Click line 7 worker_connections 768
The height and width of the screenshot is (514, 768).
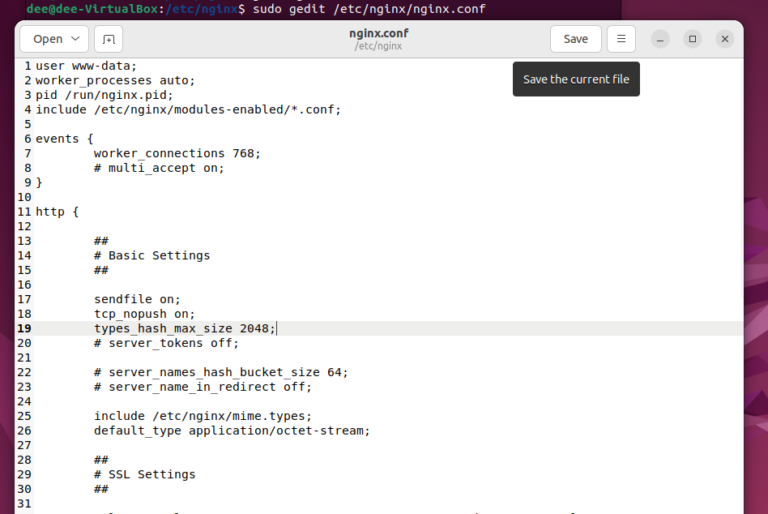click(177, 153)
